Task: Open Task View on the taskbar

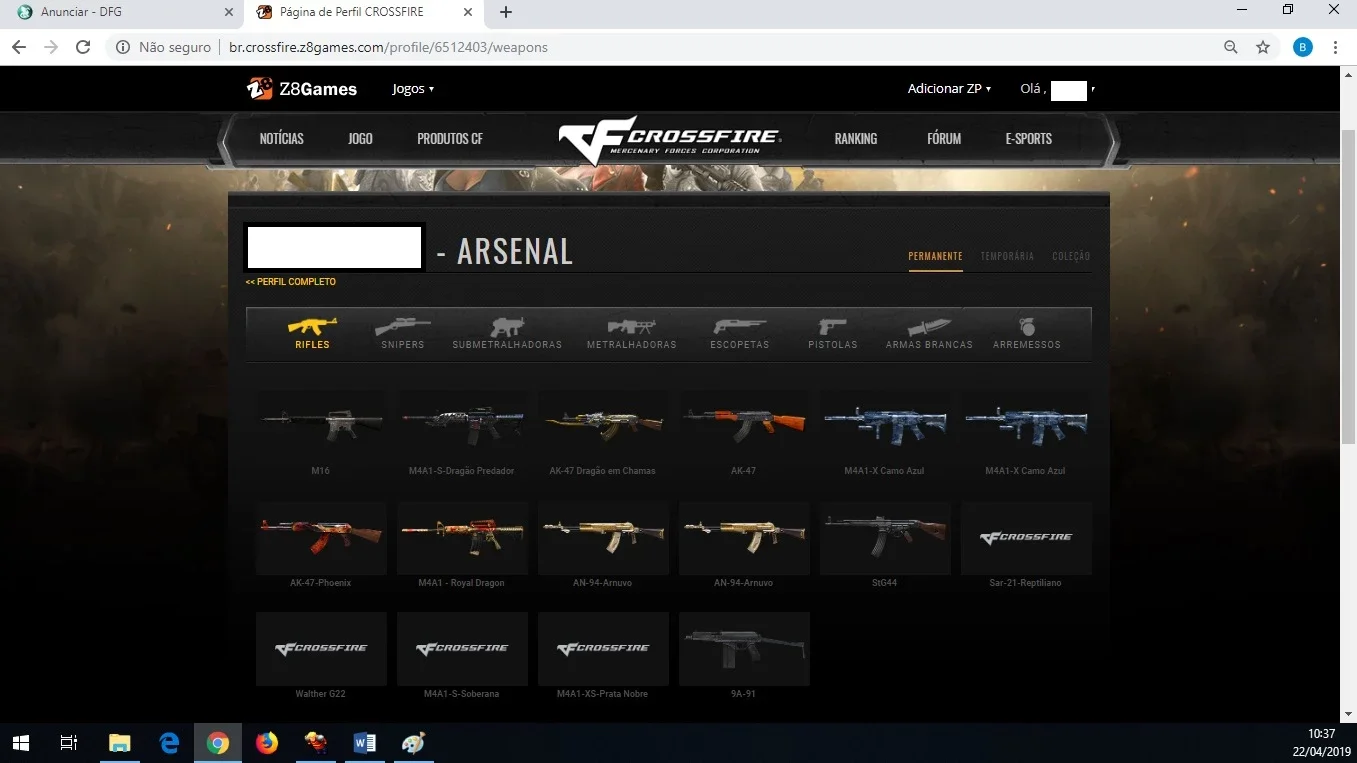Action: (x=69, y=743)
